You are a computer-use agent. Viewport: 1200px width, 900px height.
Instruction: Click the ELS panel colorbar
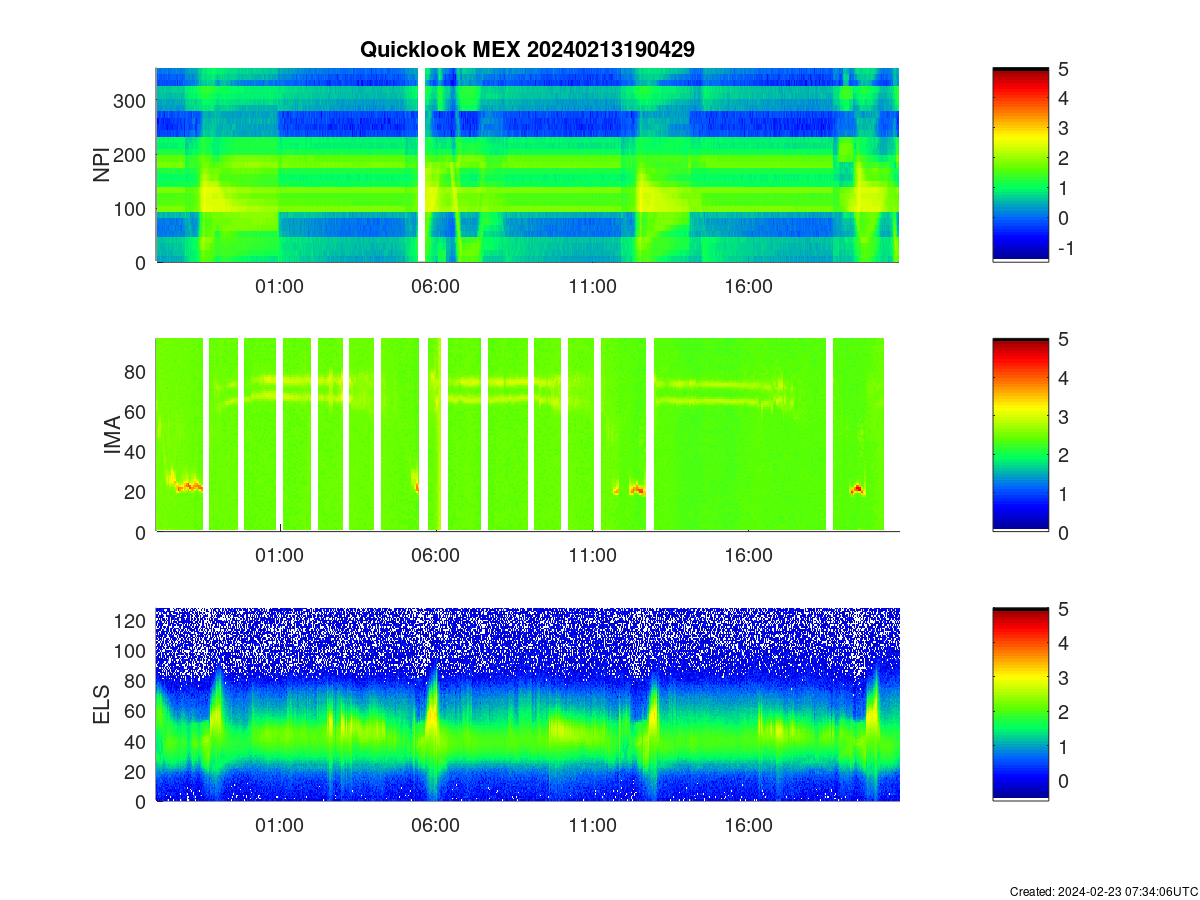click(x=1020, y=704)
